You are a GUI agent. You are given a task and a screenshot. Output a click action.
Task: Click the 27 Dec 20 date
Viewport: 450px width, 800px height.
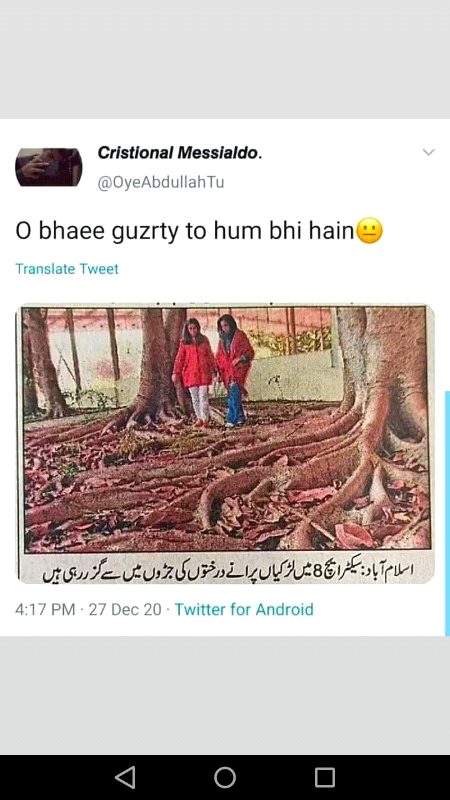125,609
